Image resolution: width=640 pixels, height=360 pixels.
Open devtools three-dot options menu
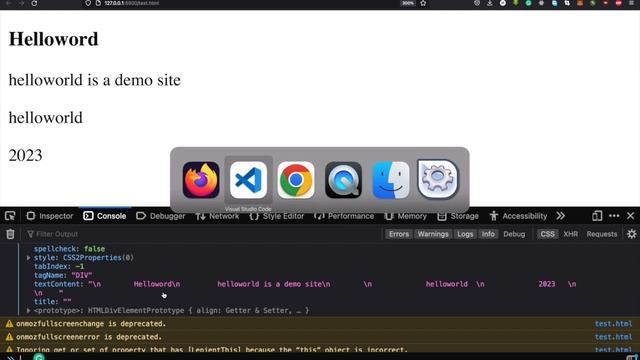point(614,216)
